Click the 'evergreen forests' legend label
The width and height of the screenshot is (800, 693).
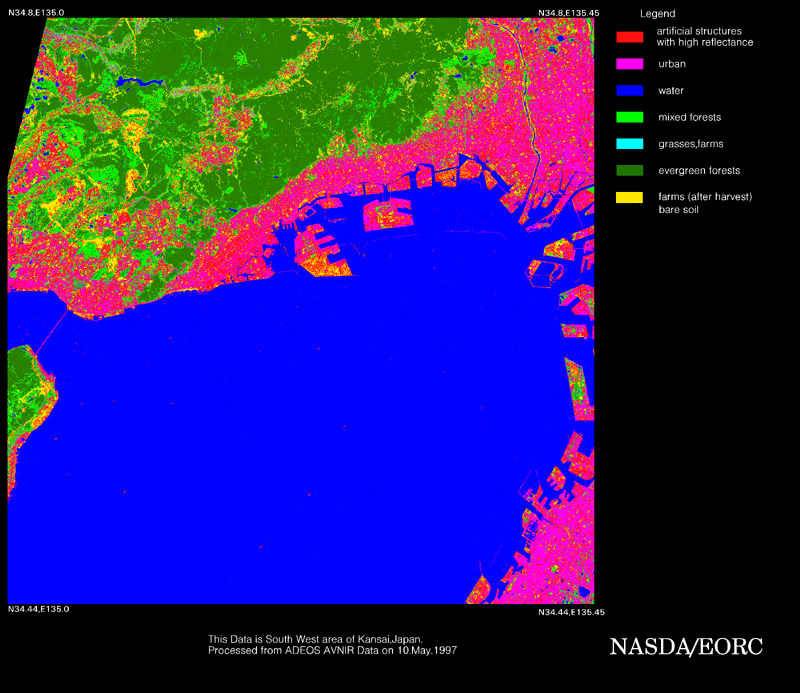pos(699,170)
